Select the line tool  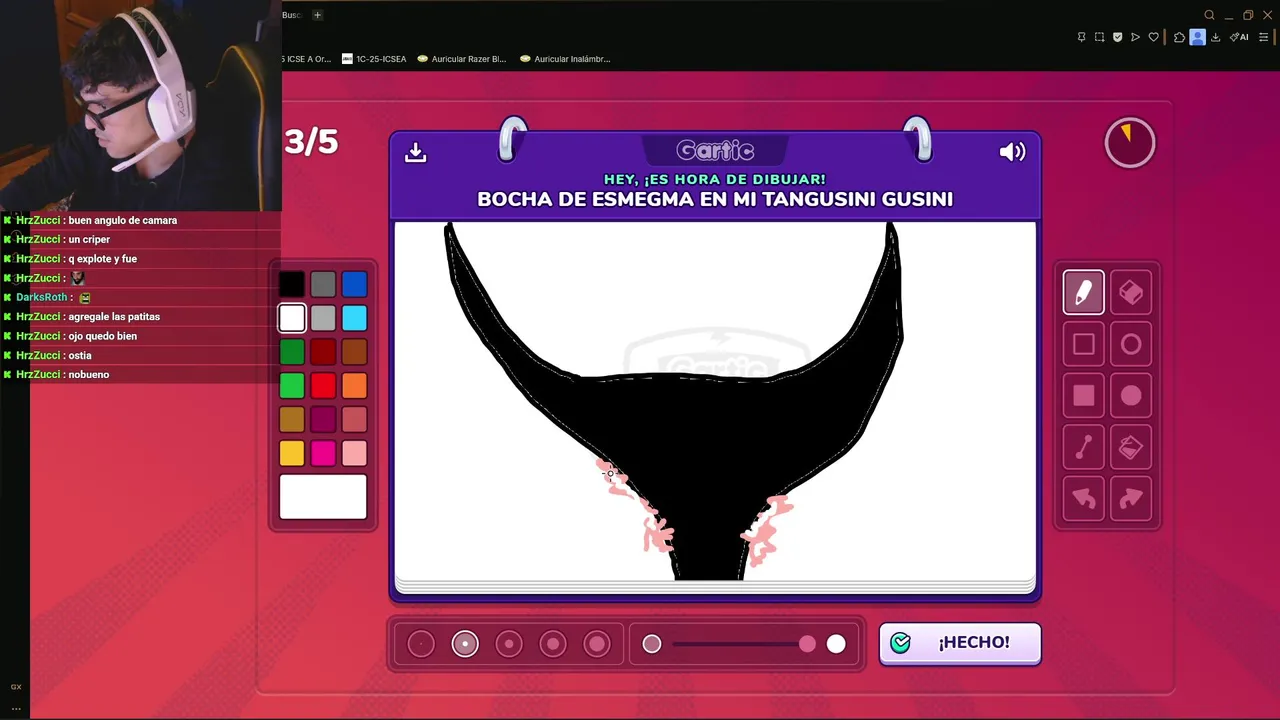(1084, 448)
